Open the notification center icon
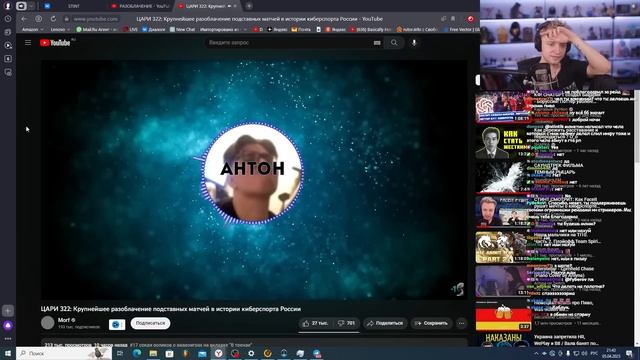The image size is (640, 360). coord(629,353)
